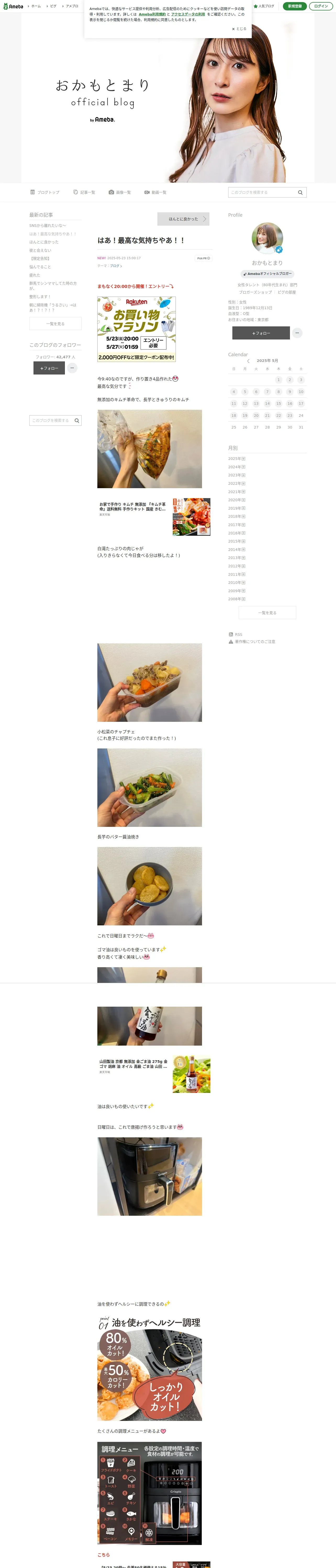Expand the 2008年 monthly archive
The image size is (336, 1568).
pos(237,599)
